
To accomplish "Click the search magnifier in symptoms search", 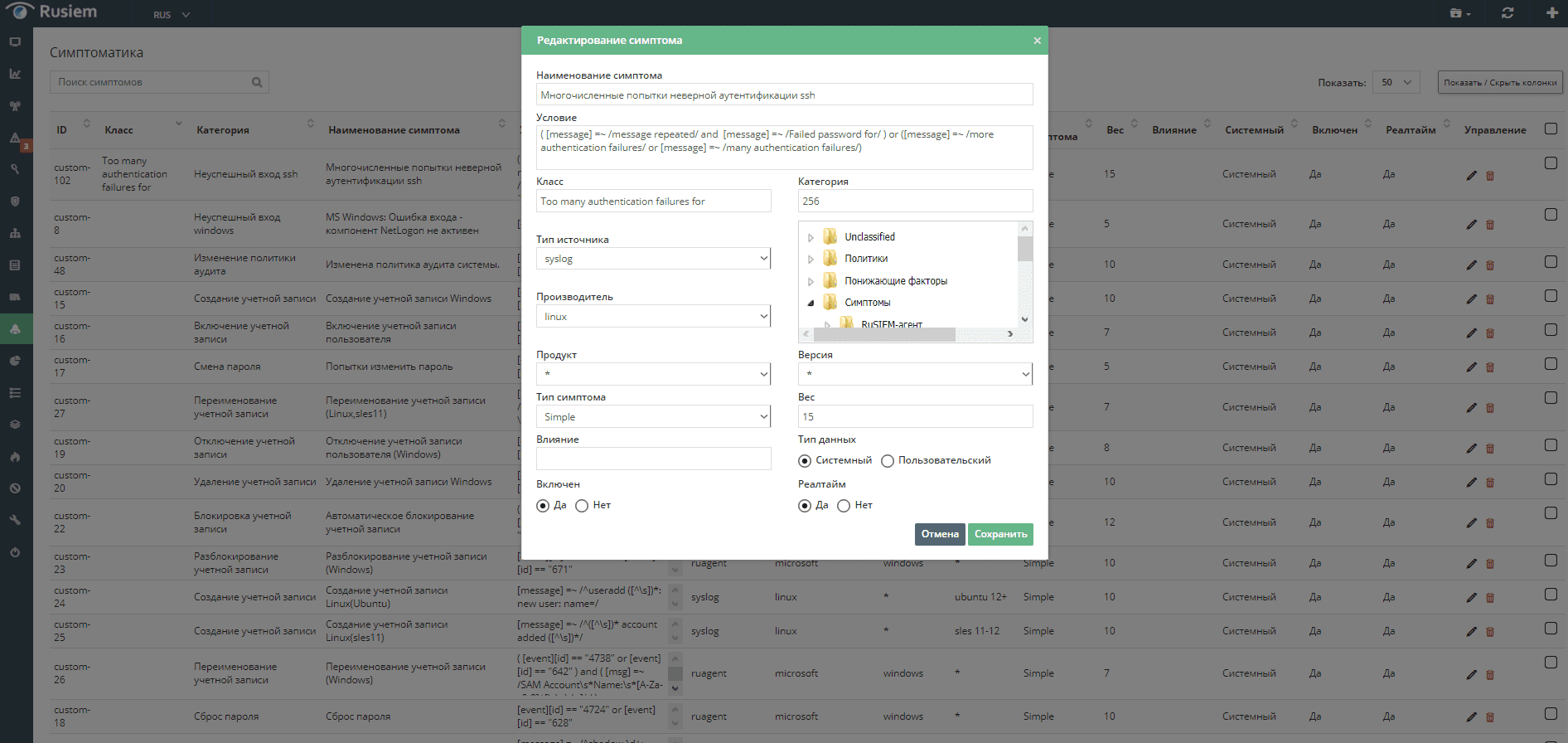I will point(257,82).
